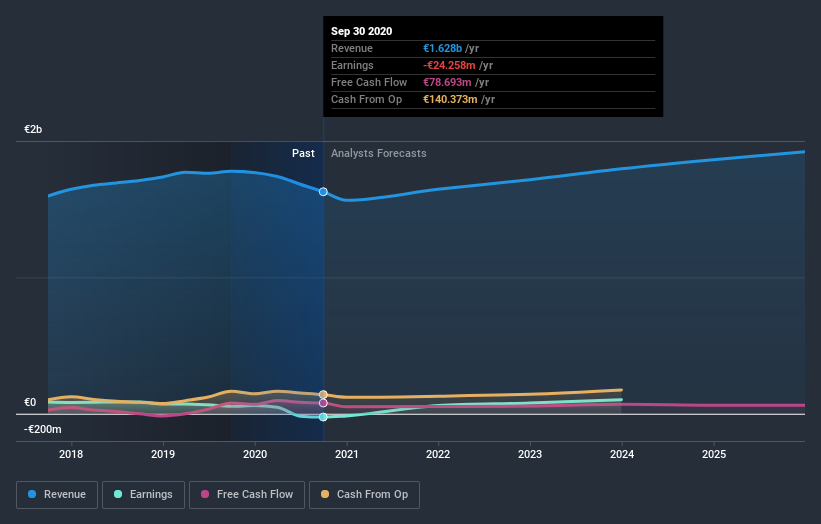
Task: Click the Cash From Op label in tooltip
Action: coord(367,99)
